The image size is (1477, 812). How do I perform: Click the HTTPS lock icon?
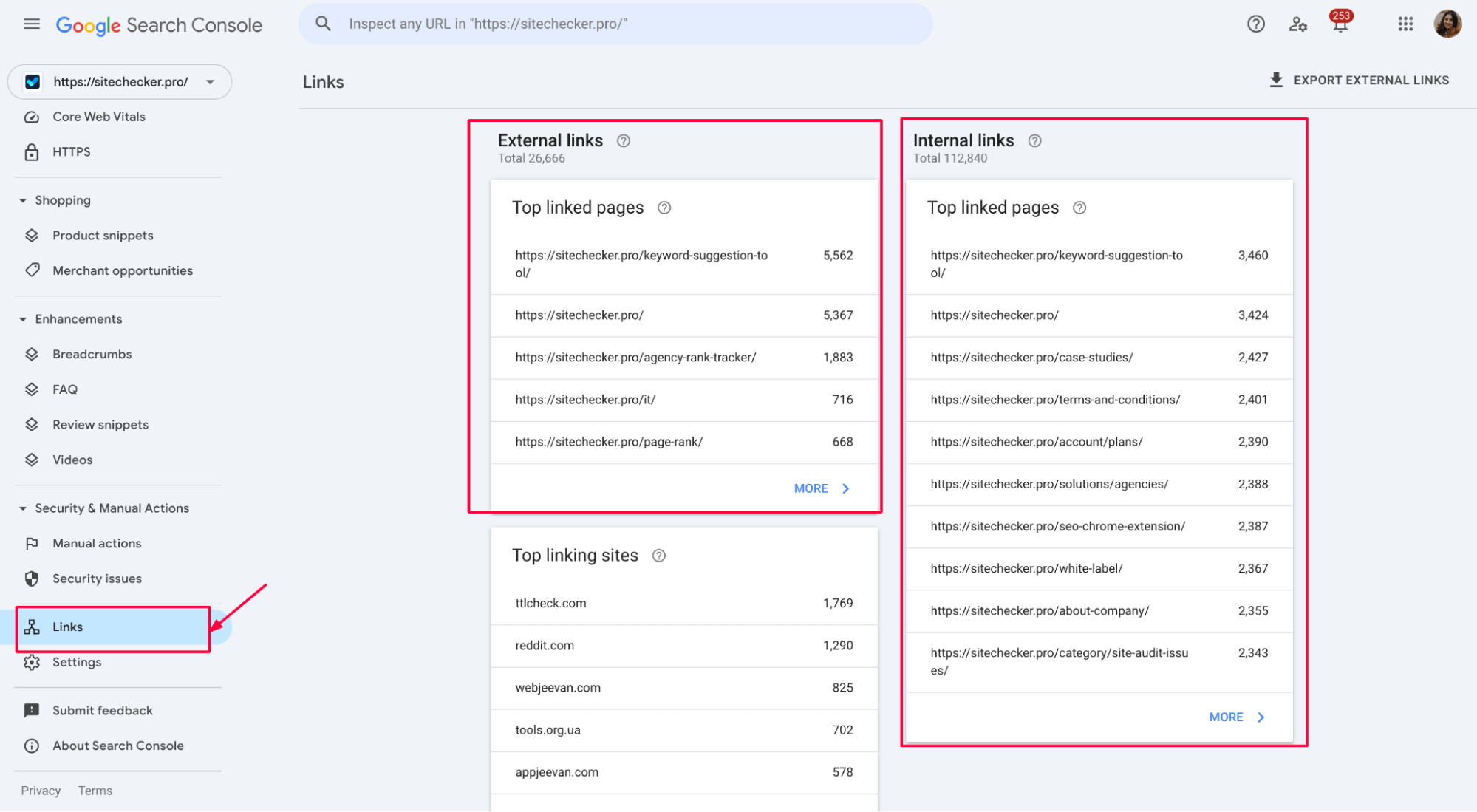[x=32, y=152]
